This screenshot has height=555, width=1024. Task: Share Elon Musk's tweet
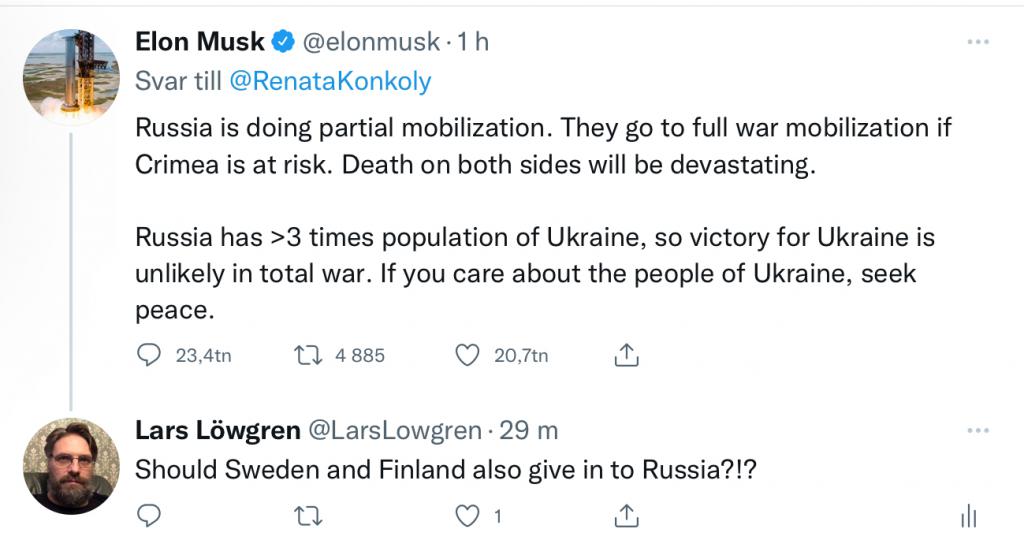pos(625,355)
